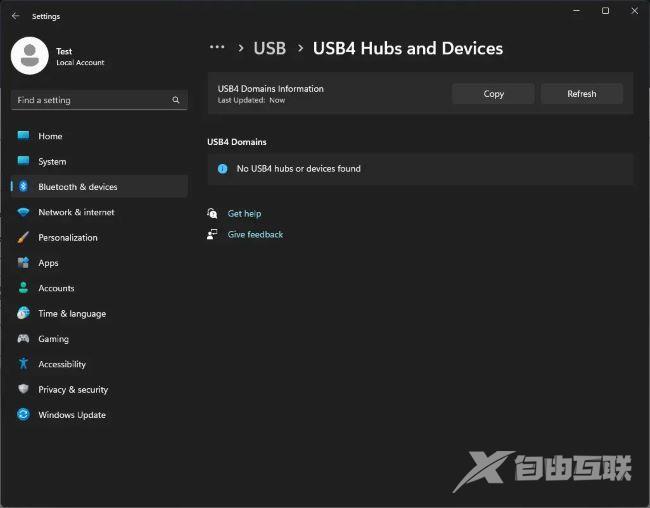Screen dimensions: 650x508
Task: Click the Accessibility figure icon
Action: (23, 364)
